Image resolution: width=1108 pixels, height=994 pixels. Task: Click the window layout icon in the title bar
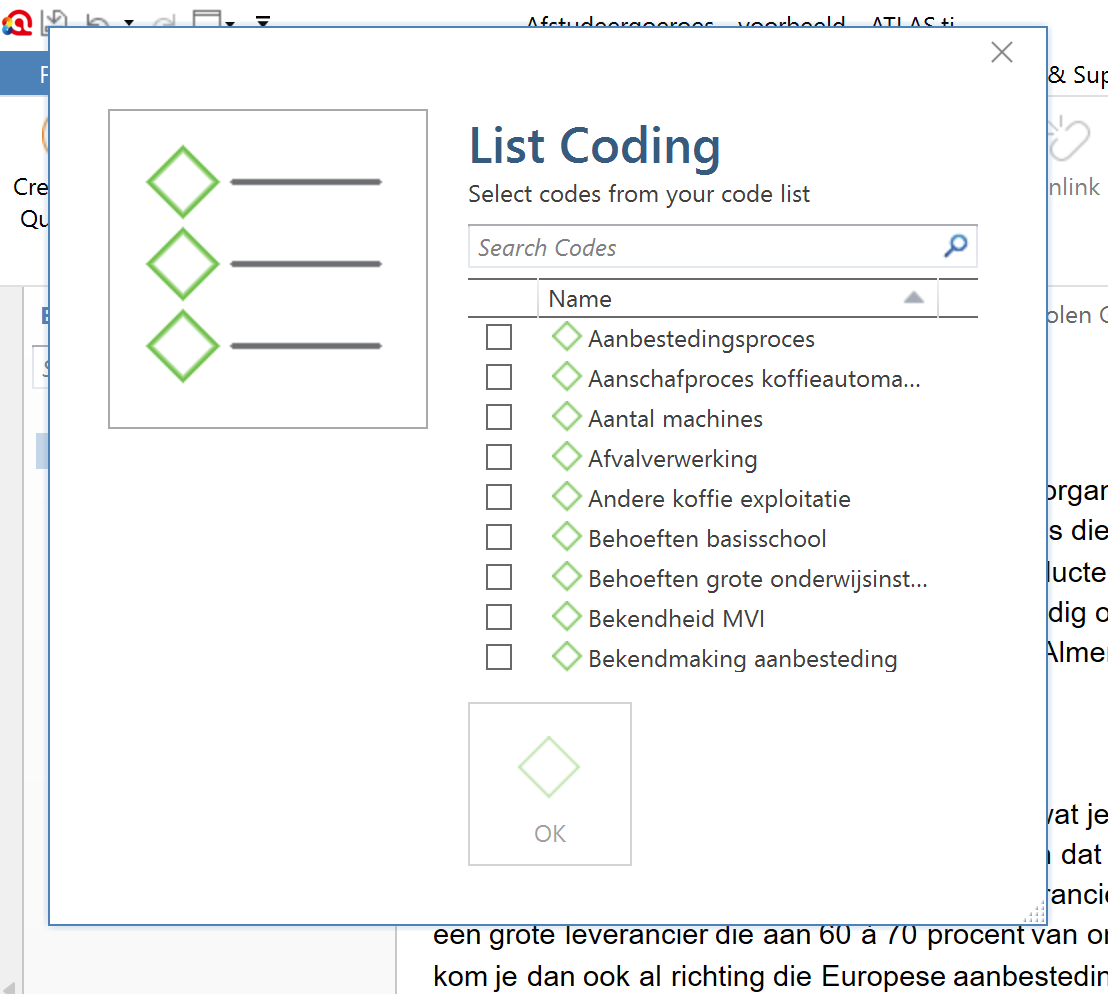[207, 20]
